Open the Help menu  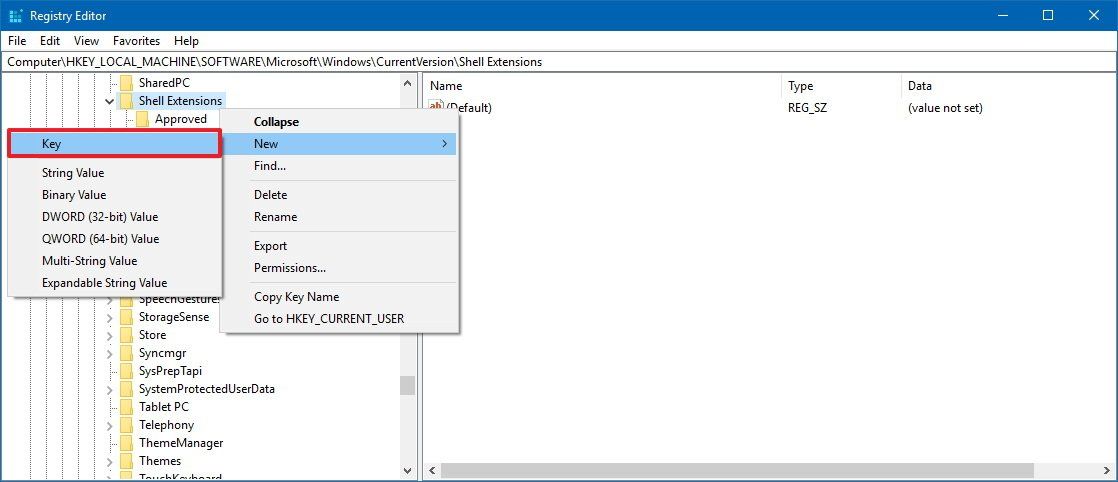point(186,41)
